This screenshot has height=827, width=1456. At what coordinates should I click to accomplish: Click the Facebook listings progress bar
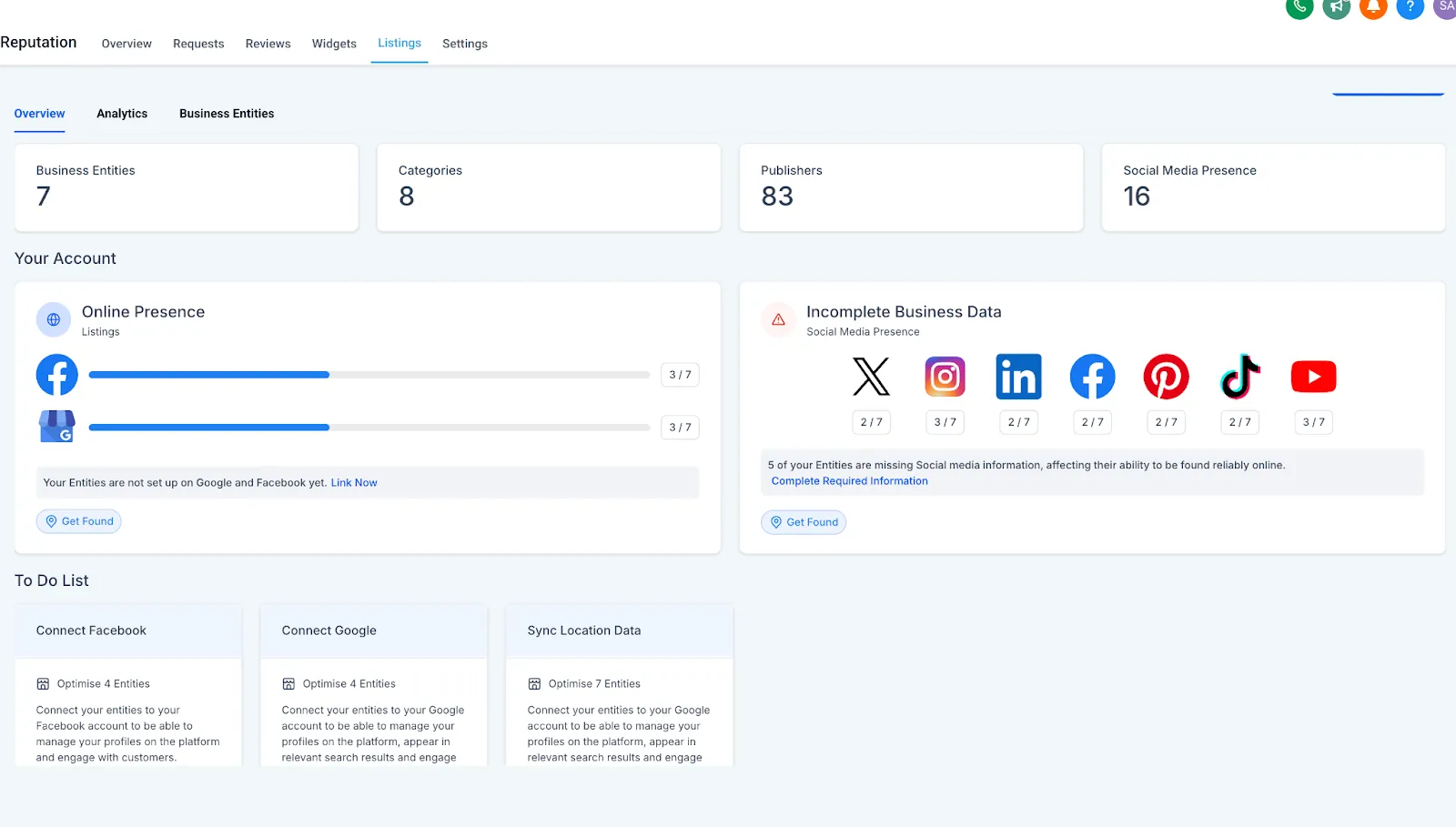[x=369, y=375]
